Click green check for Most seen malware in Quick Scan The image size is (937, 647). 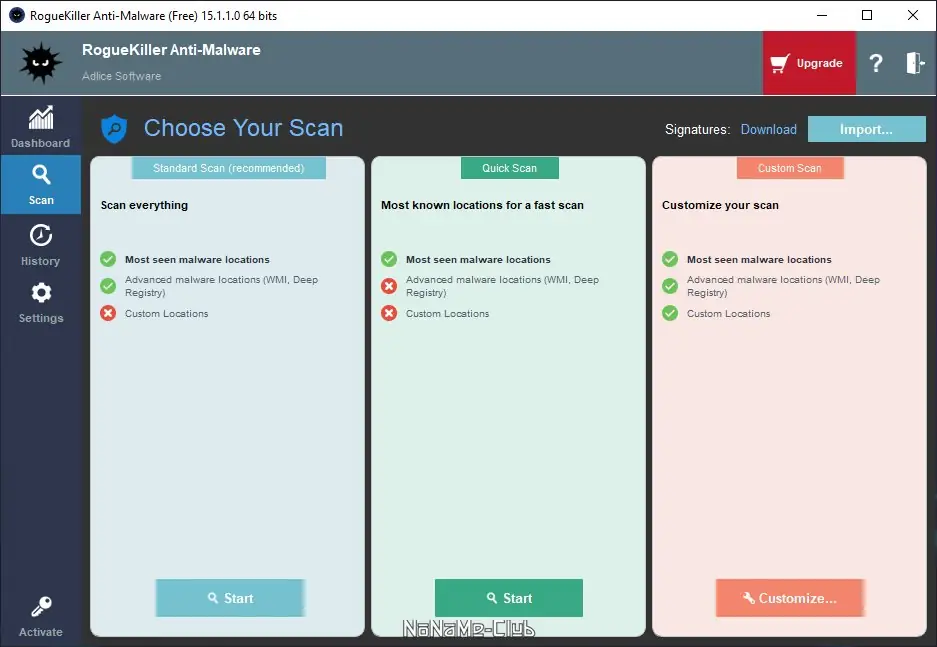point(389,259)
